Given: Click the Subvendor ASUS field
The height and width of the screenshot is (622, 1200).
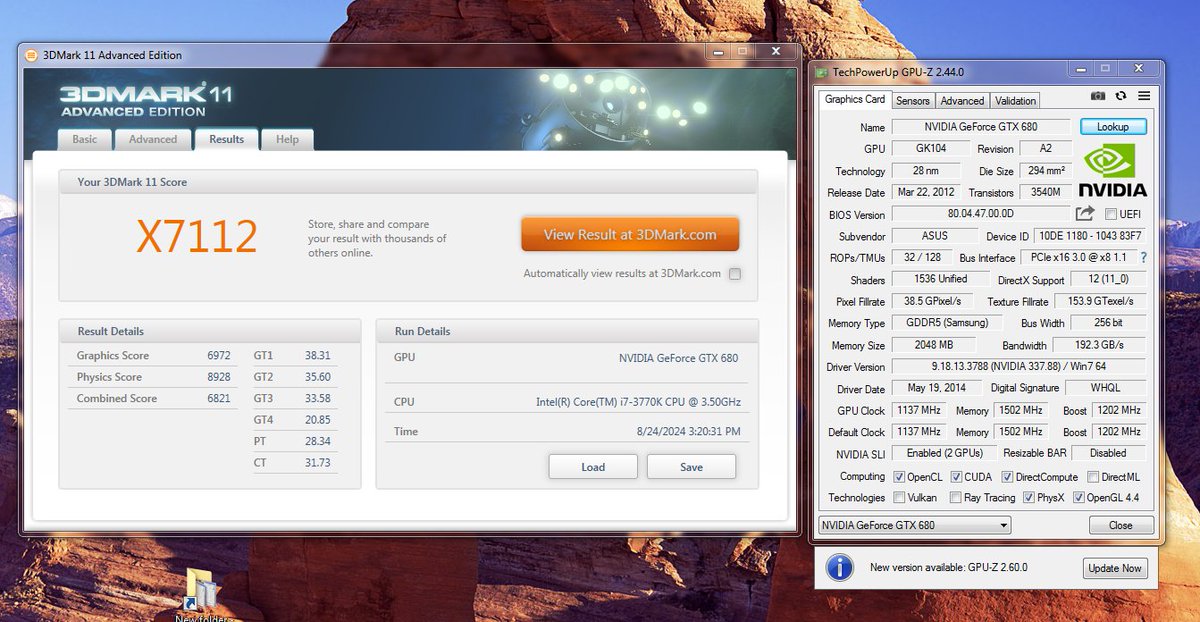Looking at the screenshot, I should point(934,236).
